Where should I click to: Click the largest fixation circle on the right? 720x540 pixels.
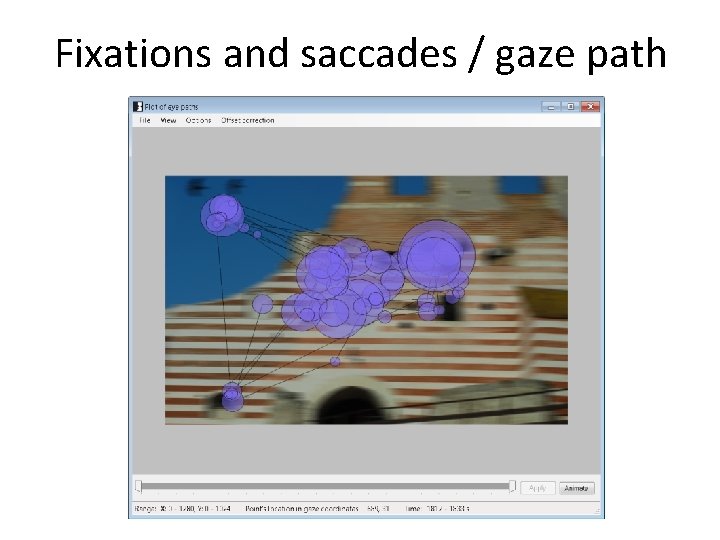click(x=436, y=256)
